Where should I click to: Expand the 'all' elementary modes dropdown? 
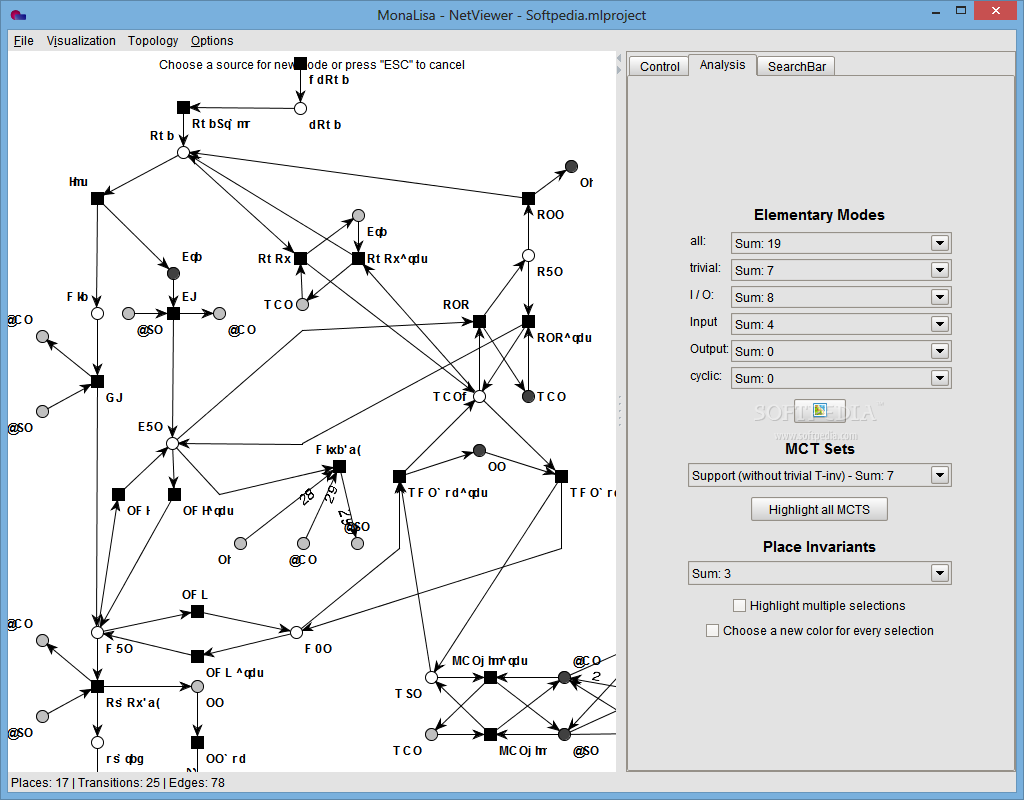[x=940, y=243]
